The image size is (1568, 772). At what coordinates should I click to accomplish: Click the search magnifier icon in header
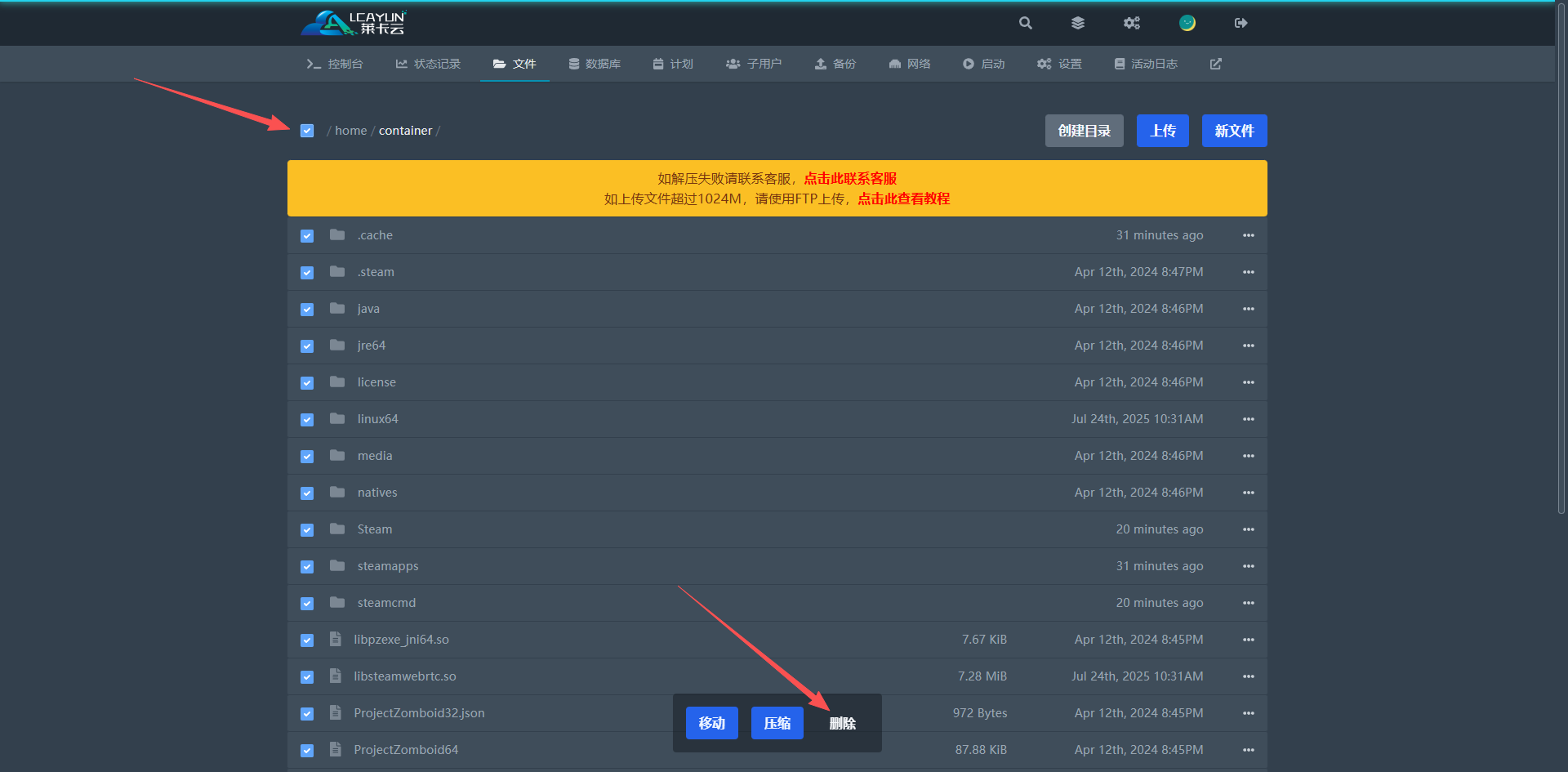click(x=1026, y=23)
